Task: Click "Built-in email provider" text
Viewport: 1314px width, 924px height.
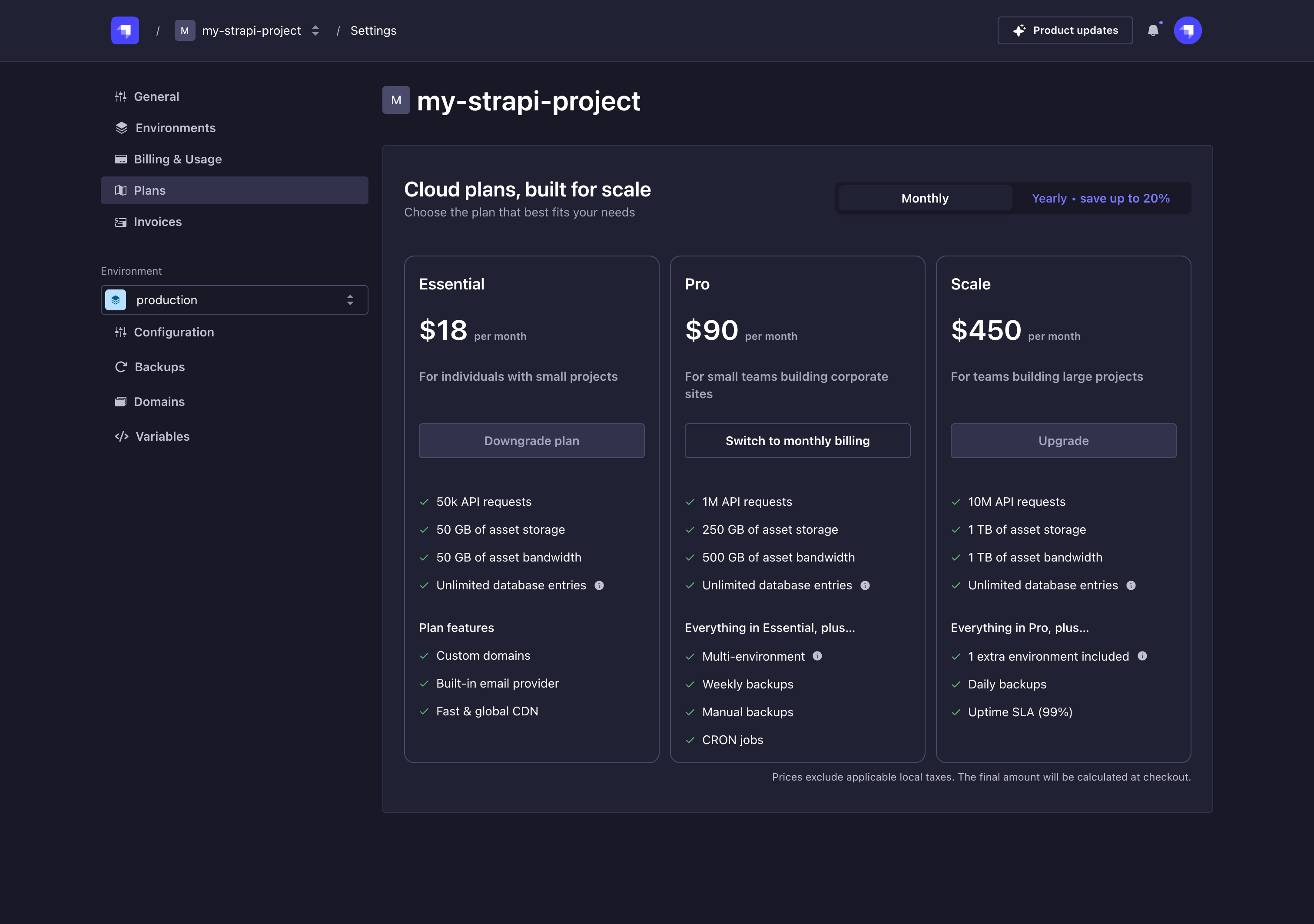Action: (498, 684)
